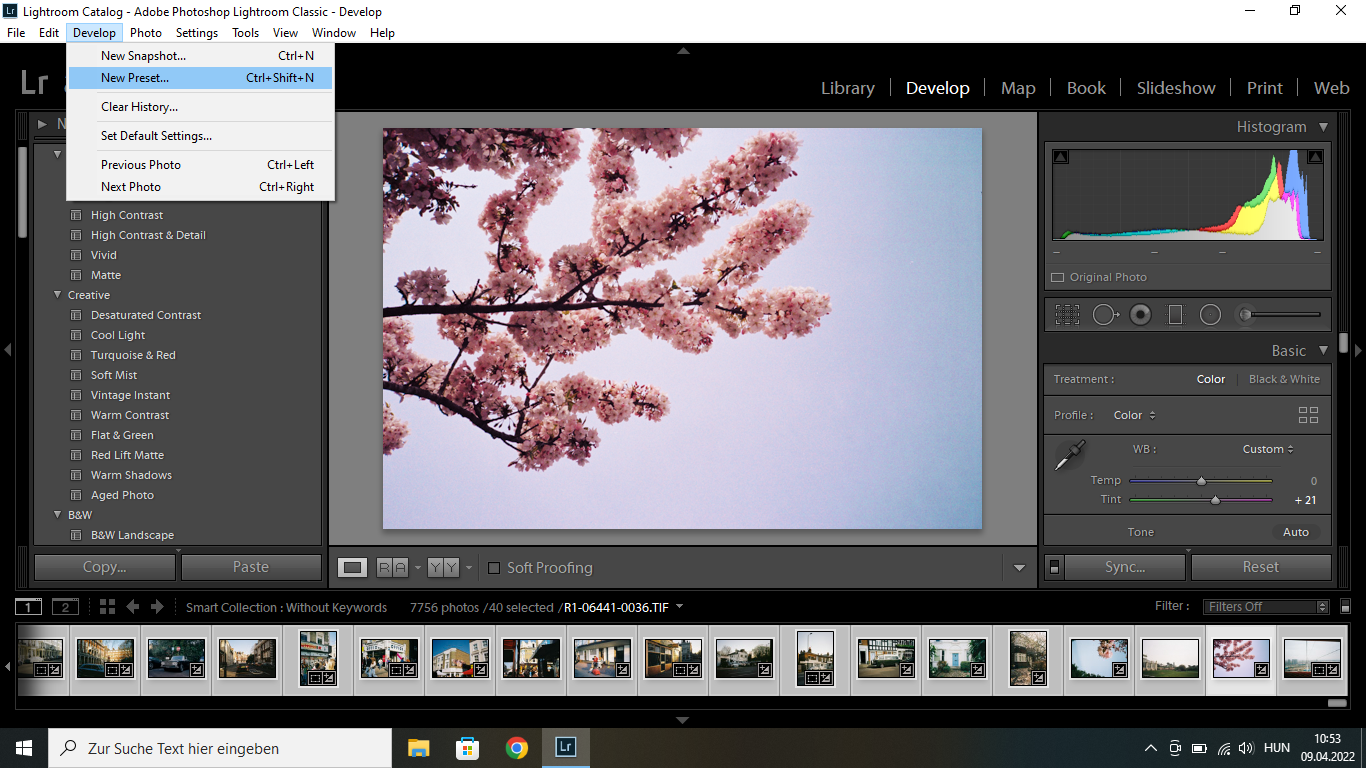The width and height of the screenshot is (1366, 768).
Task: Open the toolbar content dropdown arrow
Action: [x=1019, y=568]
